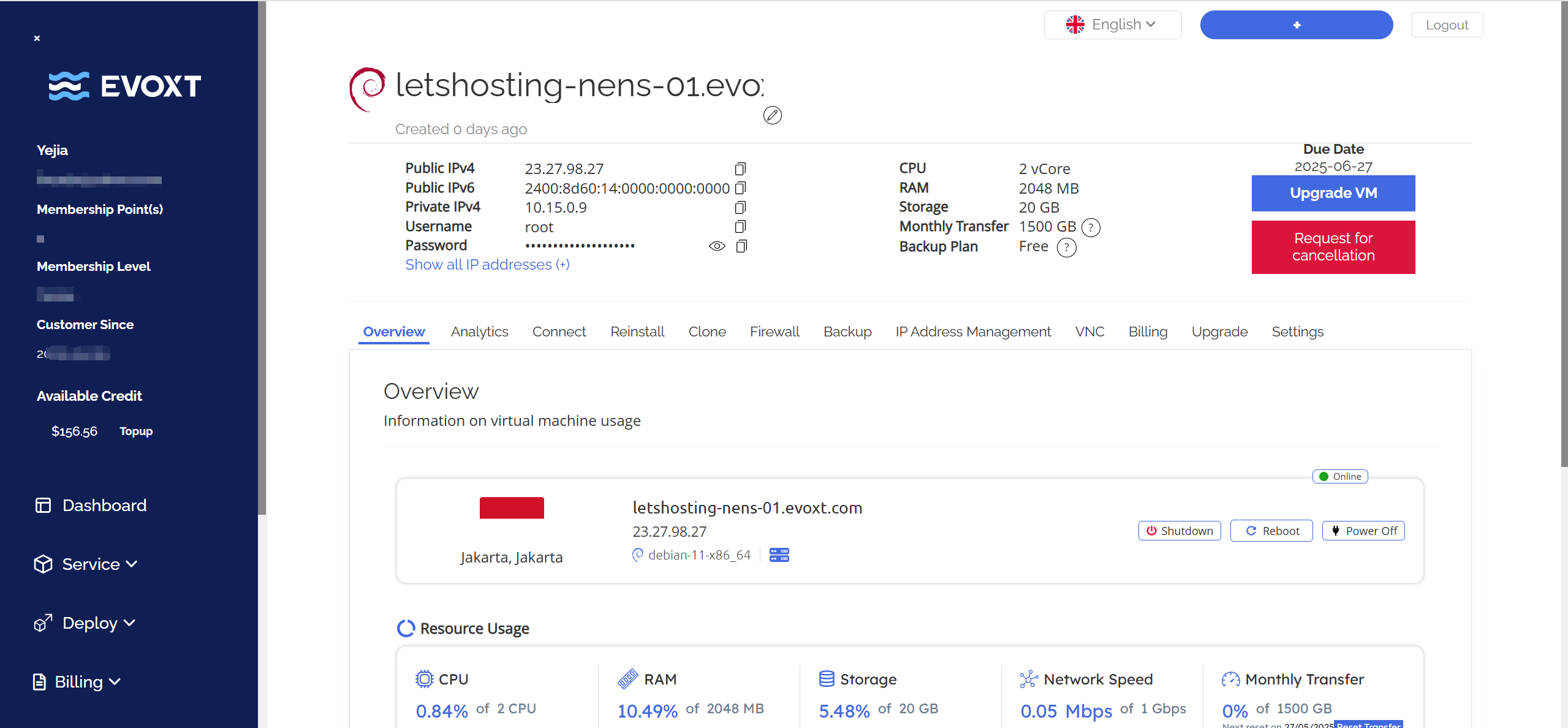1568x728 pixels.
Task: Click the Billing document icon in the sidebar
Action: tap(39, 682)
